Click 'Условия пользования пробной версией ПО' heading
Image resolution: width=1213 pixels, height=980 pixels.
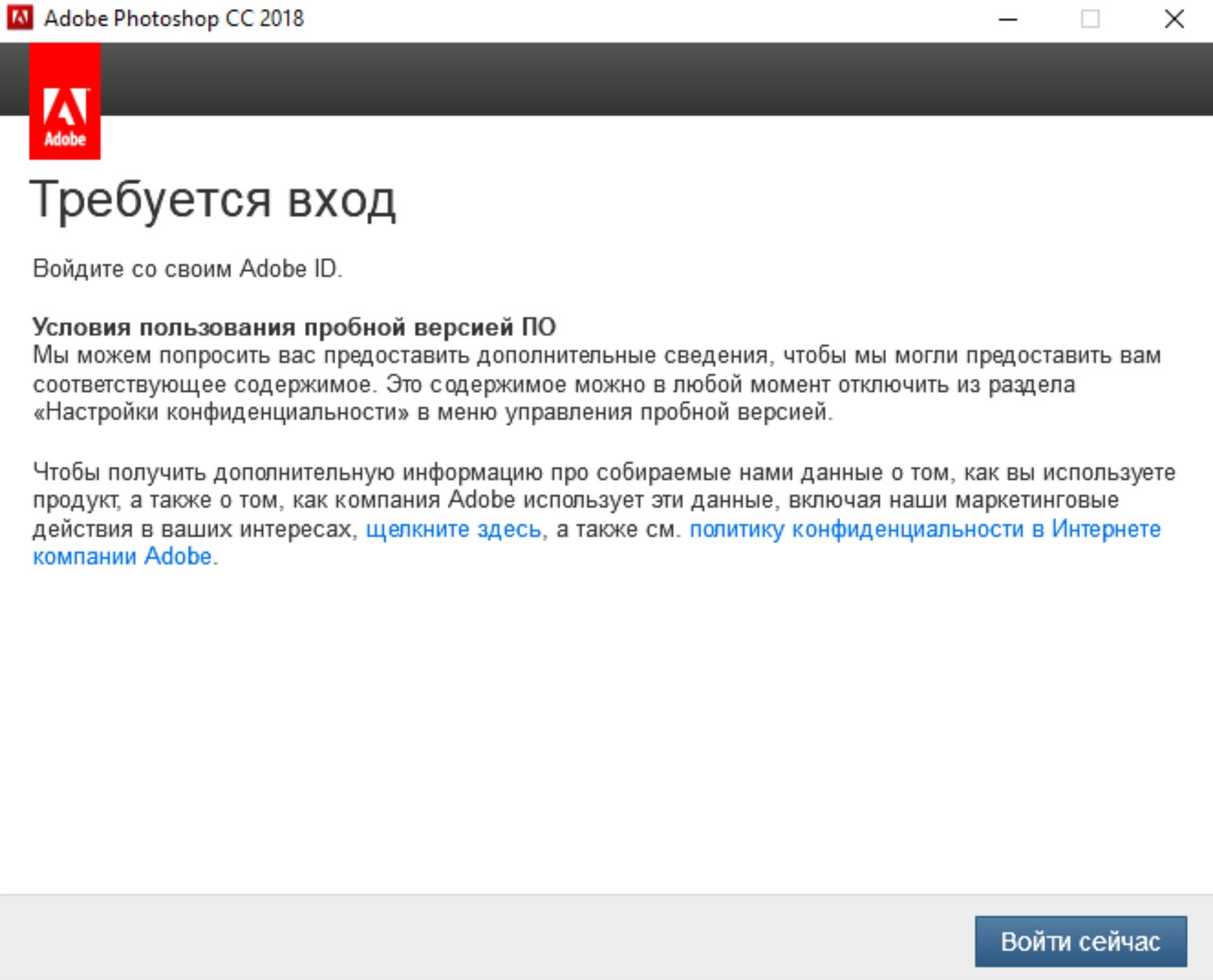294,327
